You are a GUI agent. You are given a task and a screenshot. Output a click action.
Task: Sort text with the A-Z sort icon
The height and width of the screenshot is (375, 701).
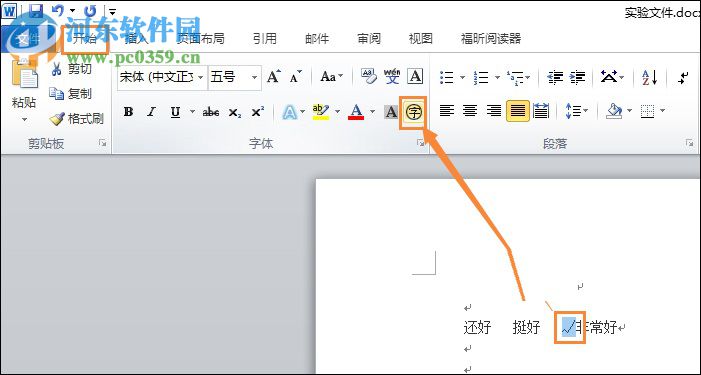click(x=650, y=77)
